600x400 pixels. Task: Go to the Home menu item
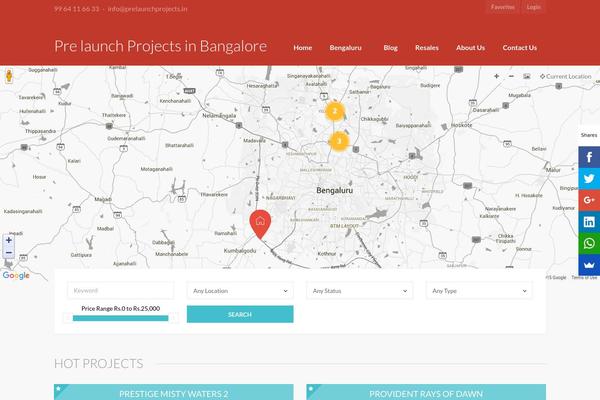pyautogui.click(x=303, y=48)
